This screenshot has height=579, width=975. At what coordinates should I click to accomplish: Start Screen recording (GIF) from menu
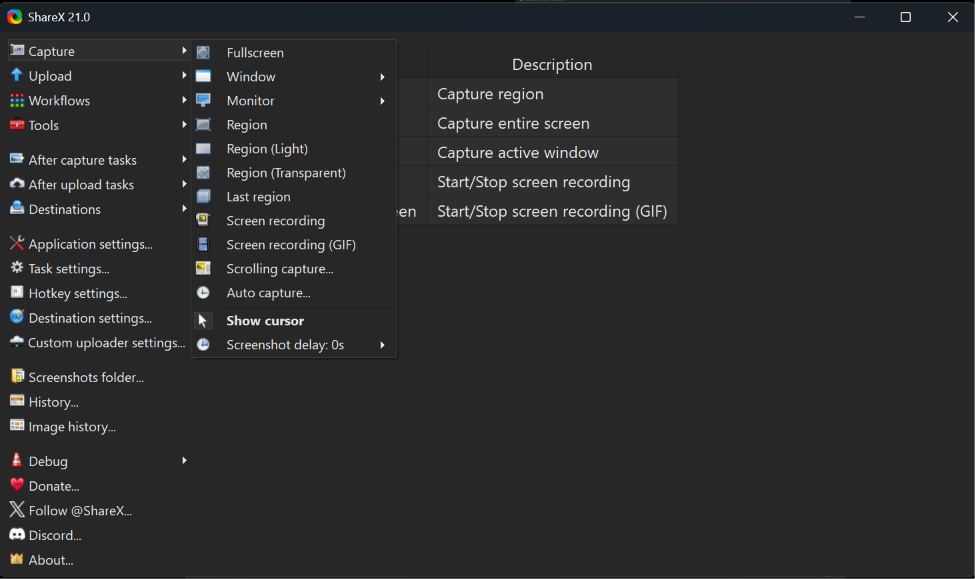pyautogui.click(x=293, y=244)
